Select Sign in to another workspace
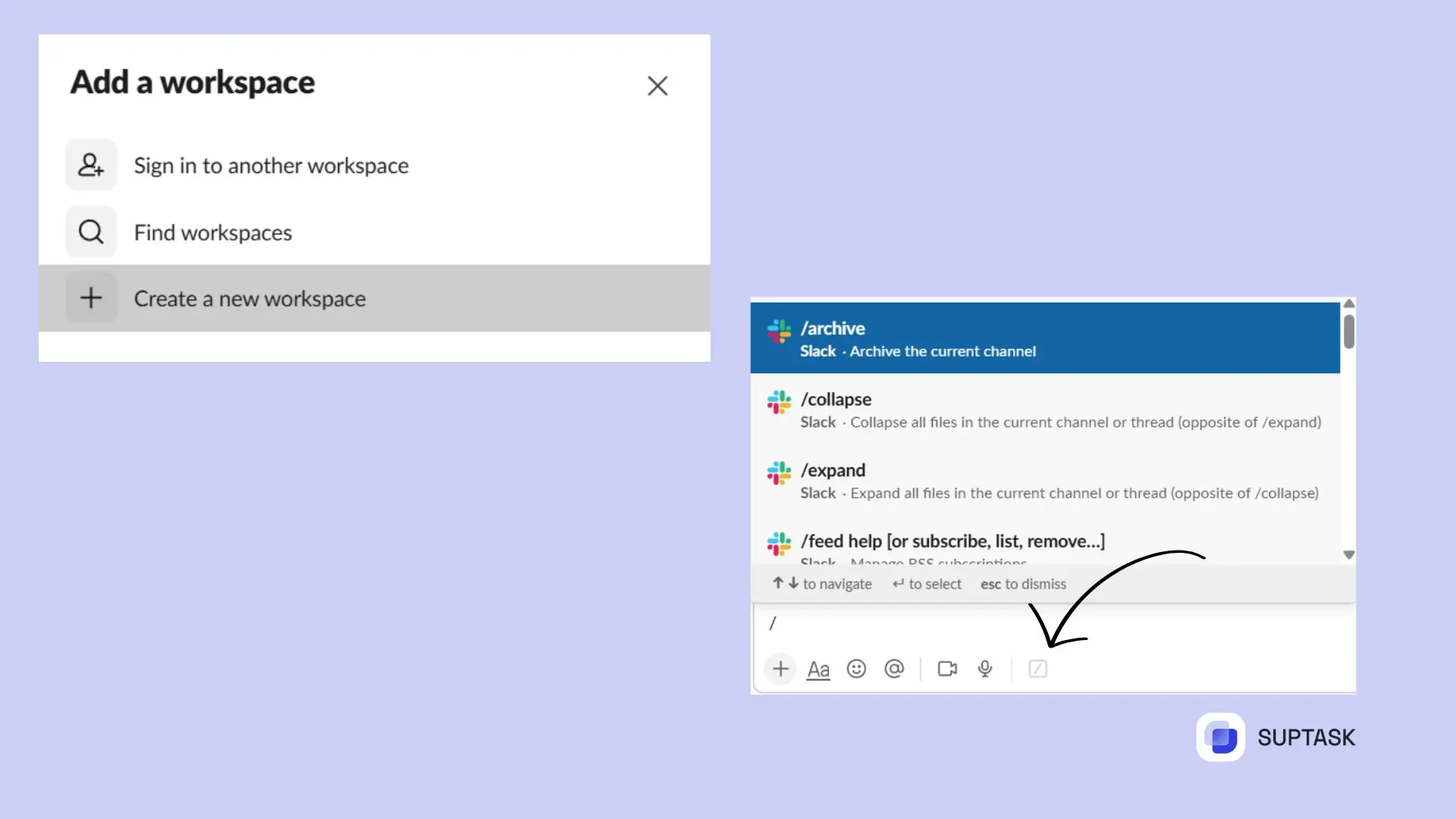 coord(375,165)
